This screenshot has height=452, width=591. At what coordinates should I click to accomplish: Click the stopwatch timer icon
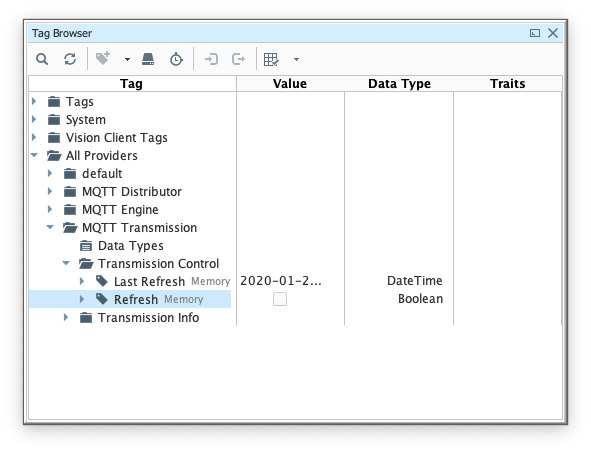click(176, 59)
